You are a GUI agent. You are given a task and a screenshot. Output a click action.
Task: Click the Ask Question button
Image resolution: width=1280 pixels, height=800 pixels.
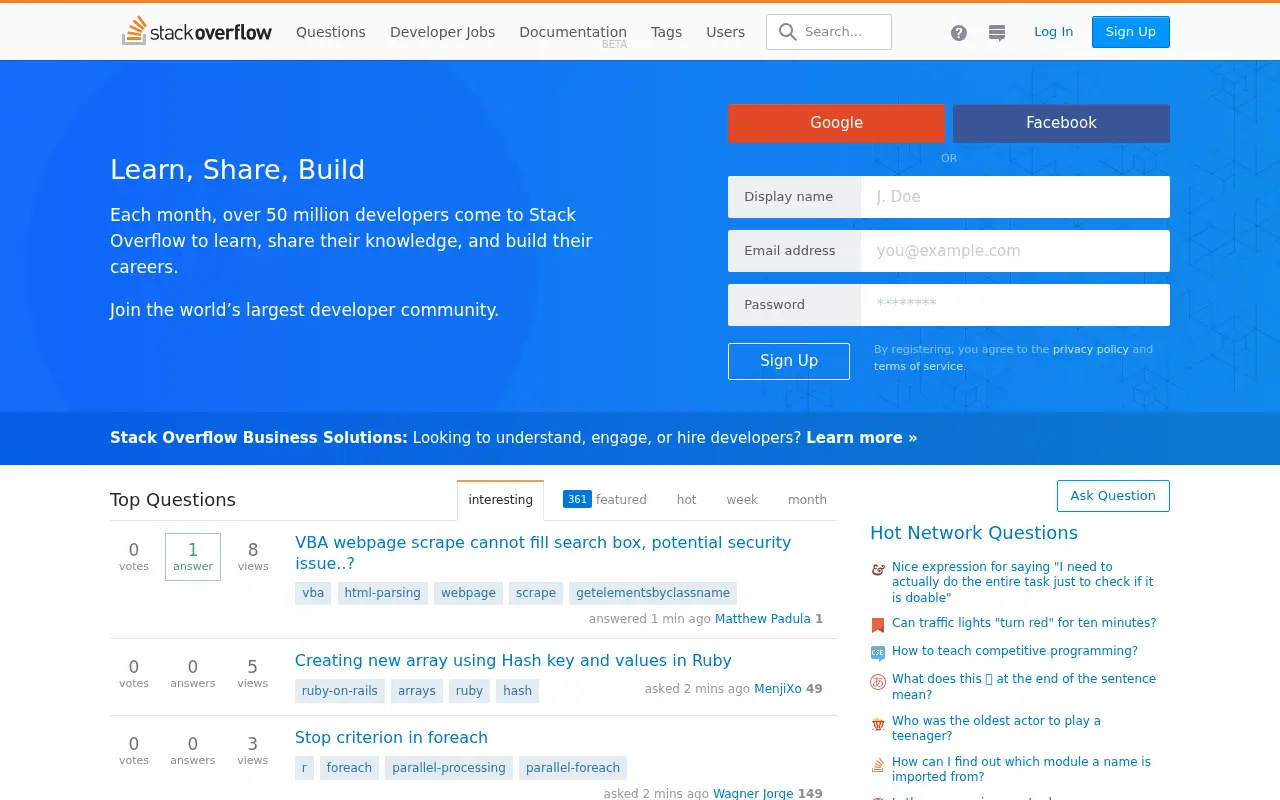pos(1113,496)
